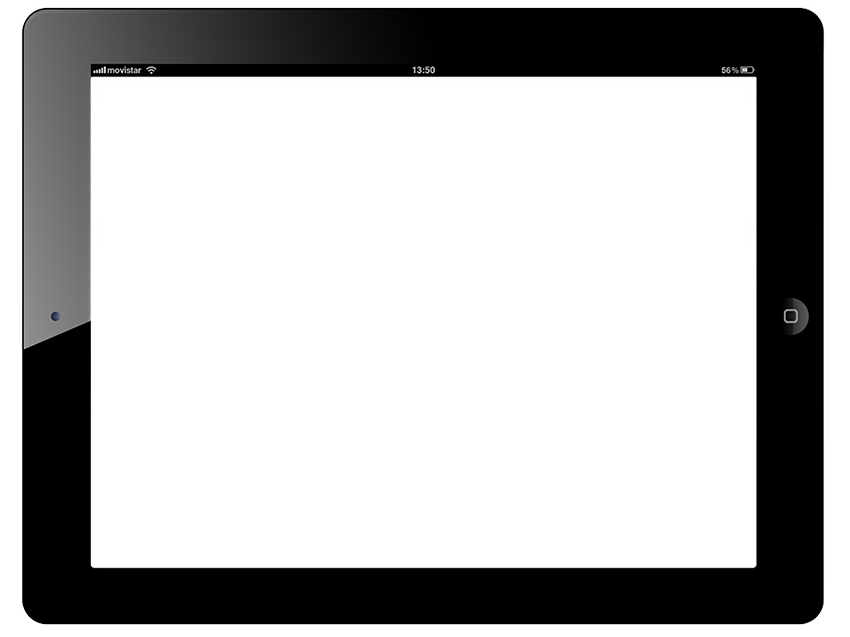The image size is (850, 637).
Task: Tap the movistar carrier label
Action: (125, 71)
